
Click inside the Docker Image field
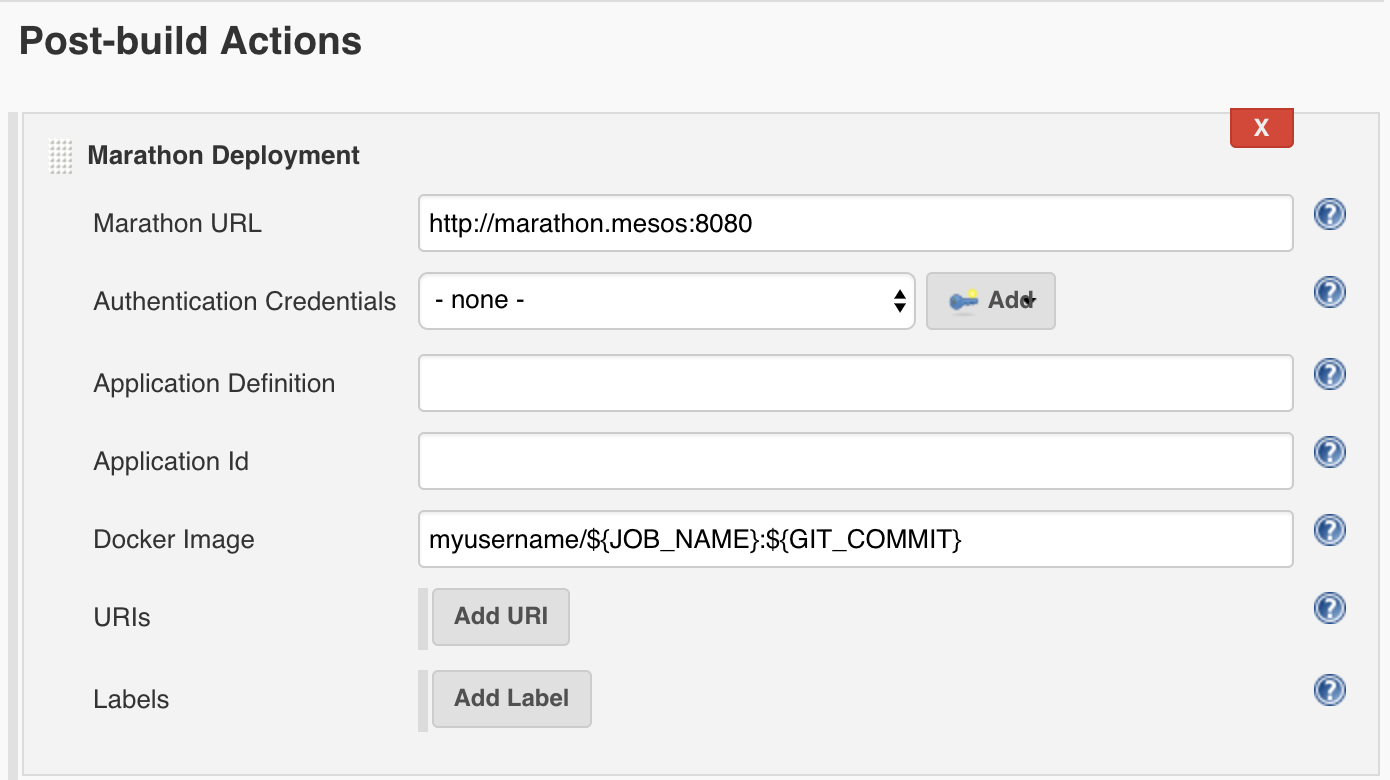click(856, 538)
